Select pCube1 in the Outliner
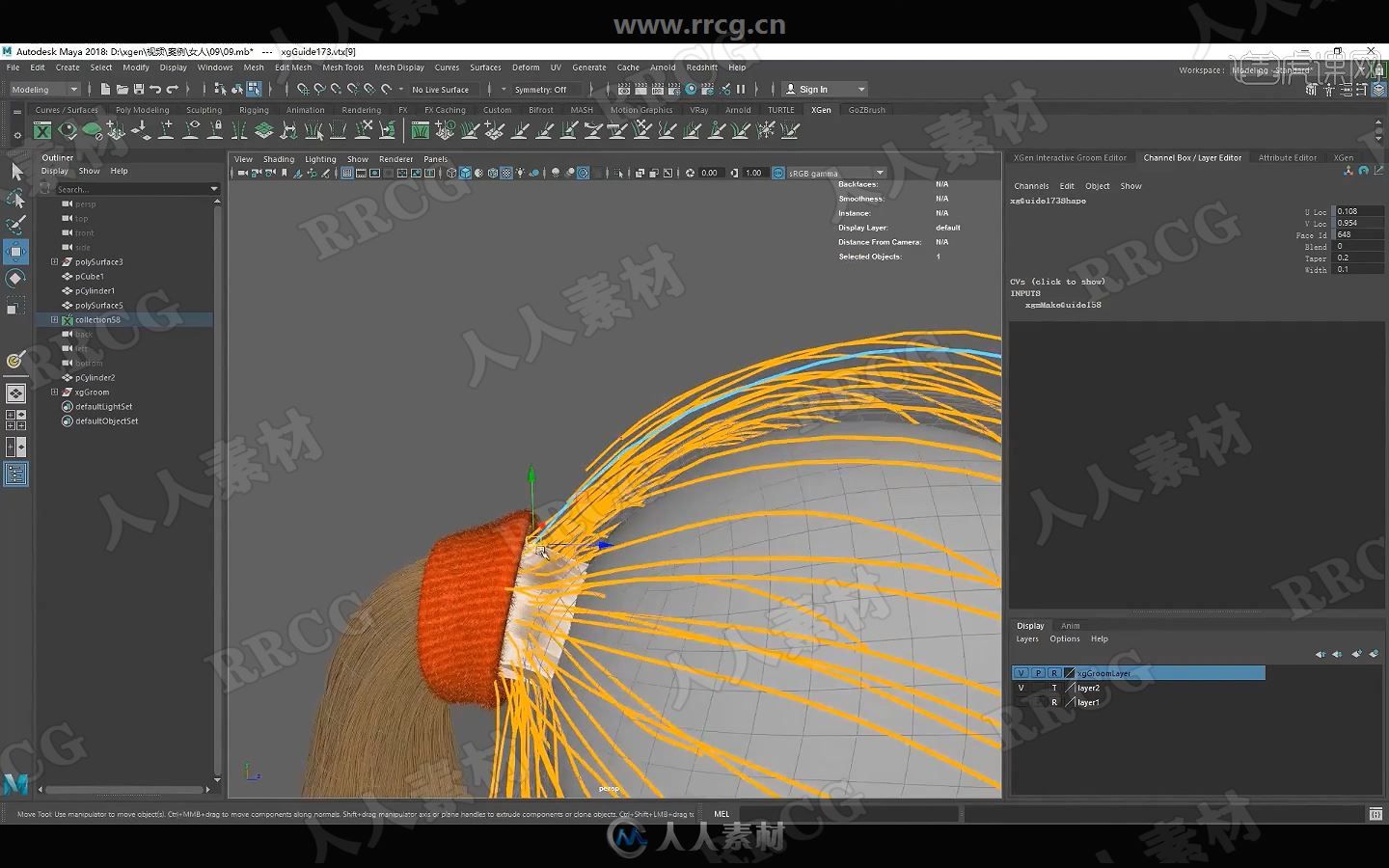The image size is (1389, 868). [x=90, y=276]
